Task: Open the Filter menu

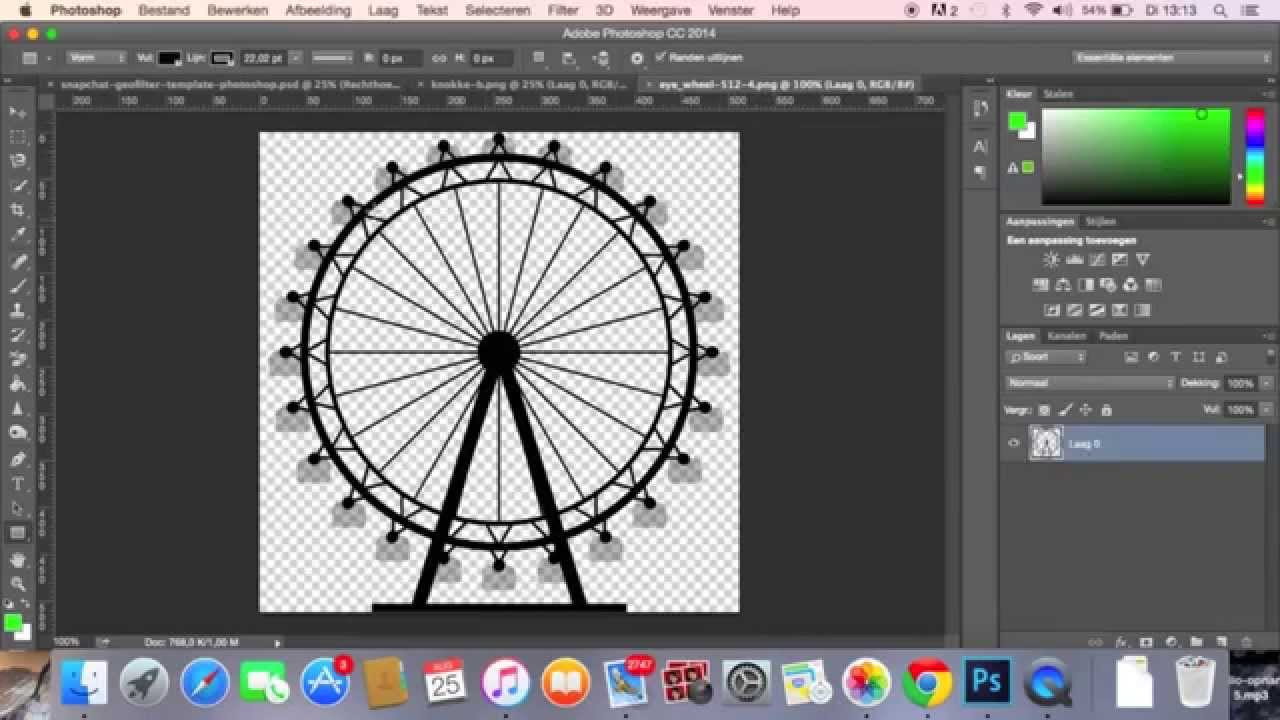Action: (x=562, y=10)
